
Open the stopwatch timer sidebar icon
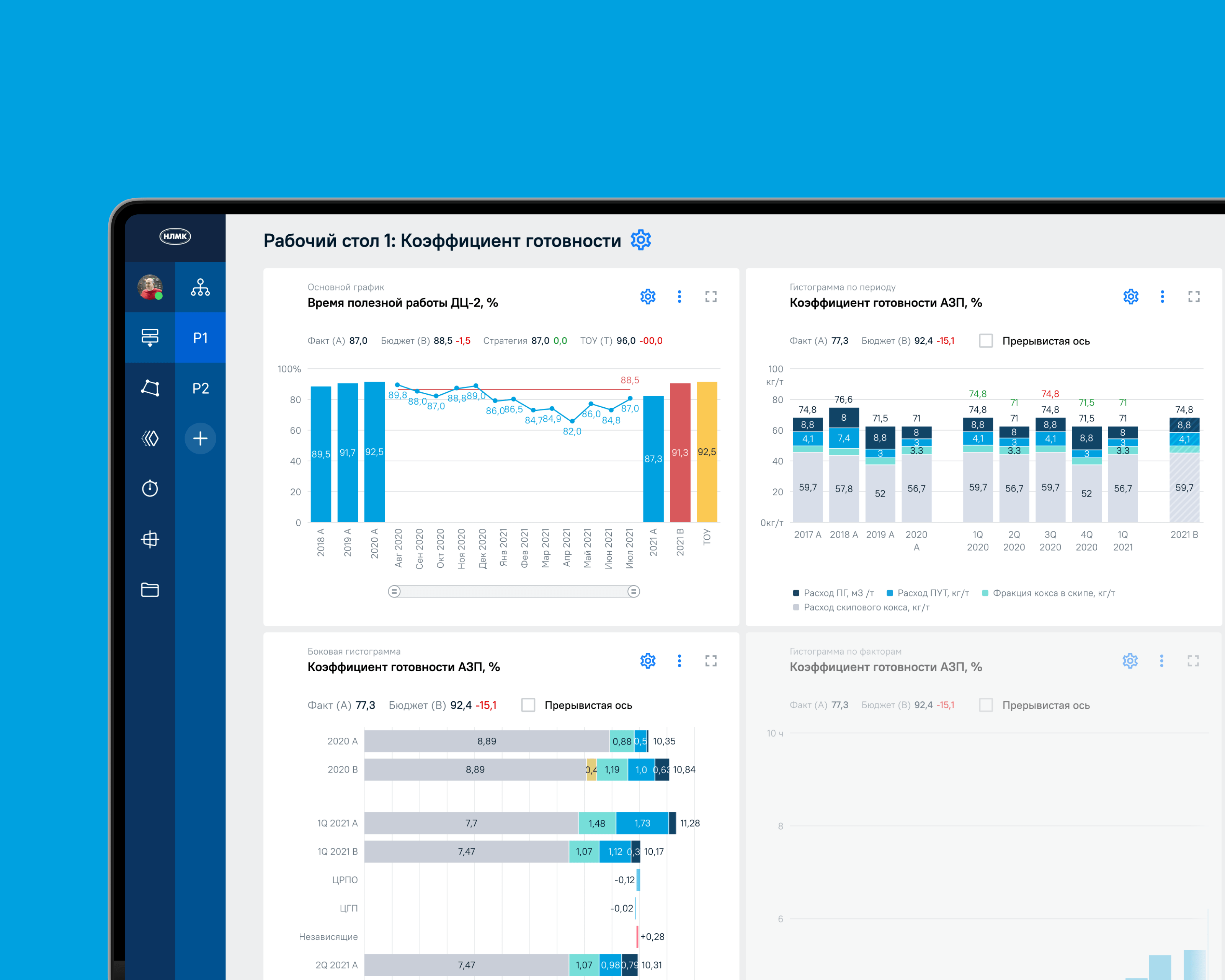click(x=150, y=488)
